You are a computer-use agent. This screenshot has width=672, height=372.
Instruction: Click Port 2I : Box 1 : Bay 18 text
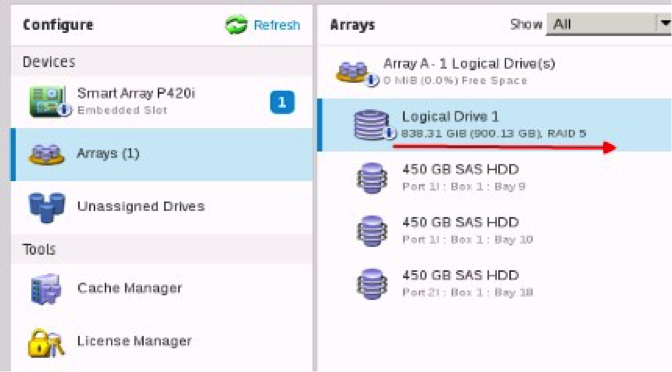tap(468, 293)
